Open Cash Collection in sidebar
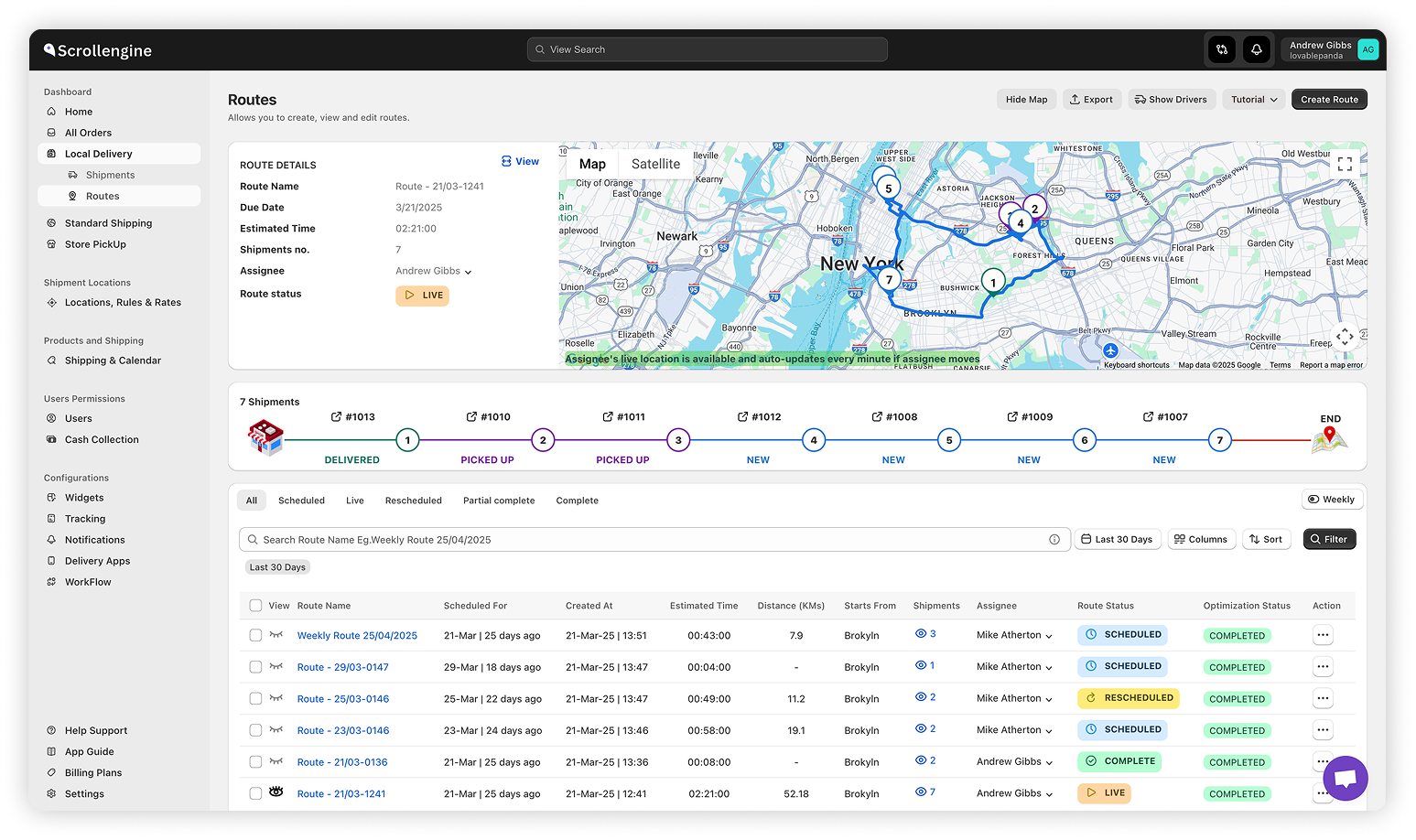1416x840 pixels. coord(102,440)
